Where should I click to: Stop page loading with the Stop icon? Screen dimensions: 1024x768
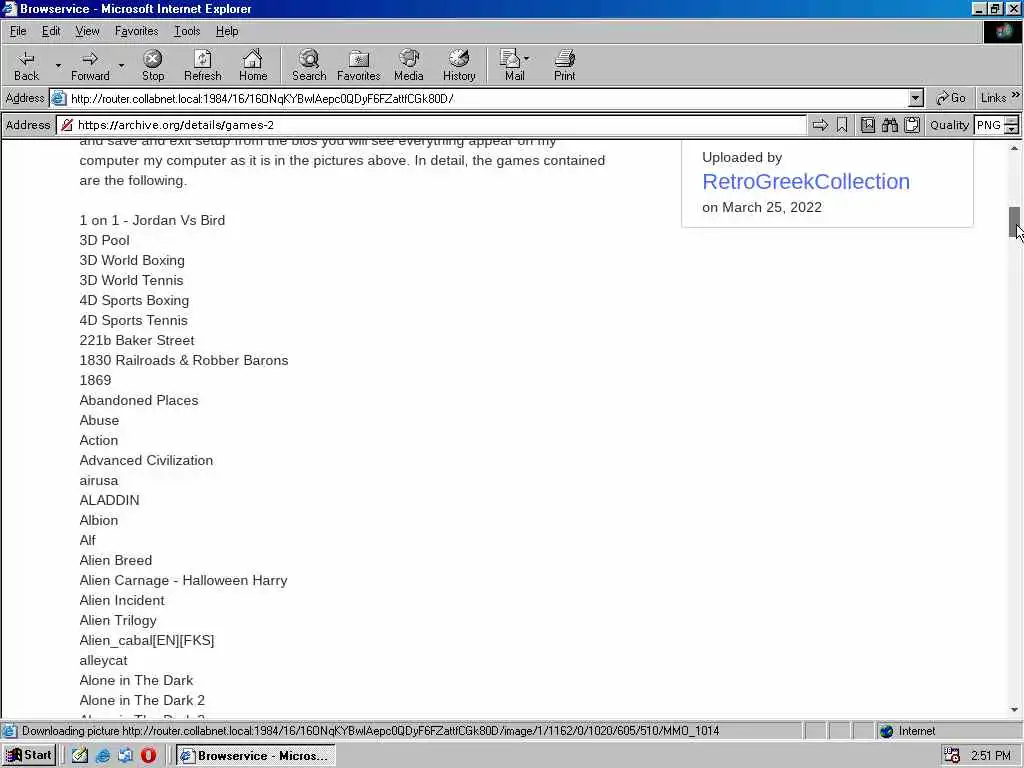coord(153,65)
